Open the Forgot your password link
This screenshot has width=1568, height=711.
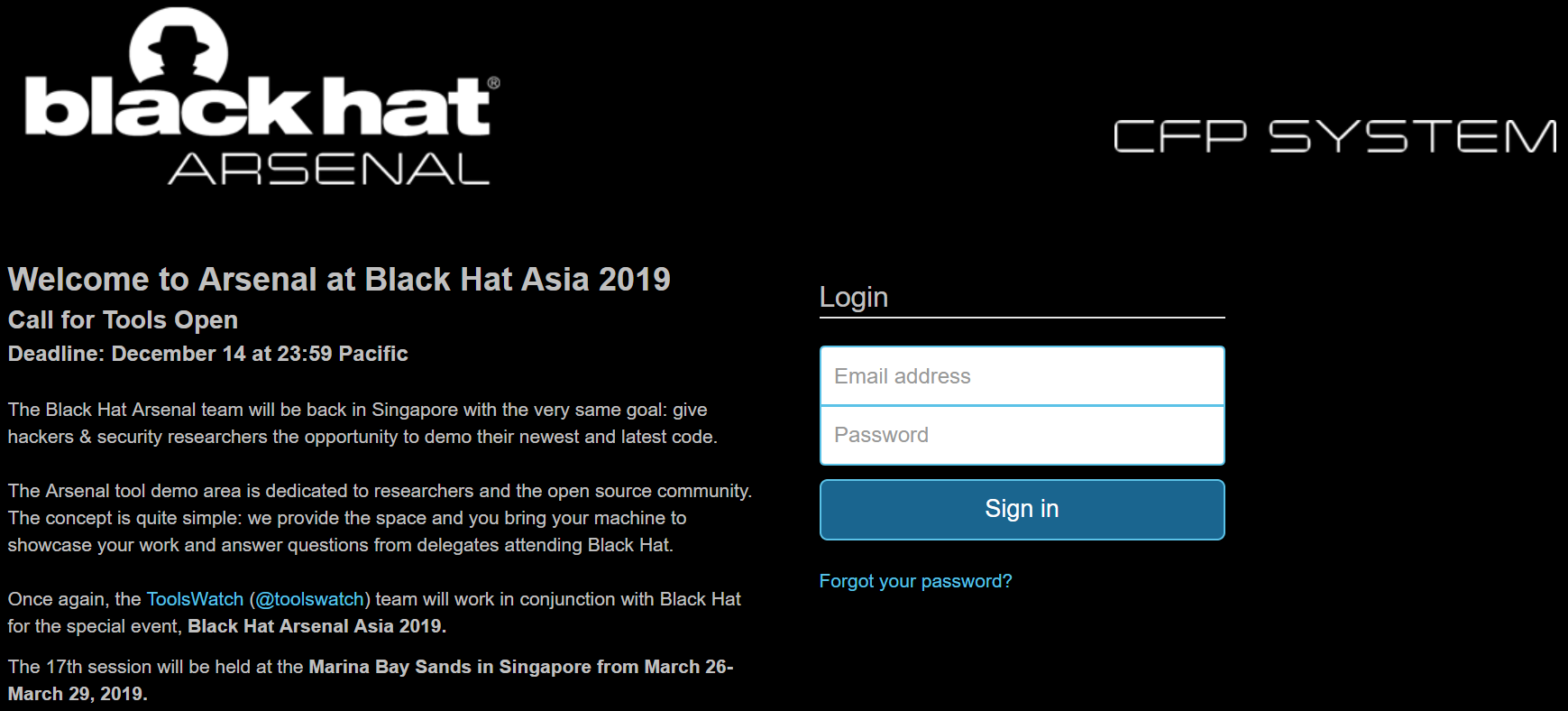coord(915,581)
